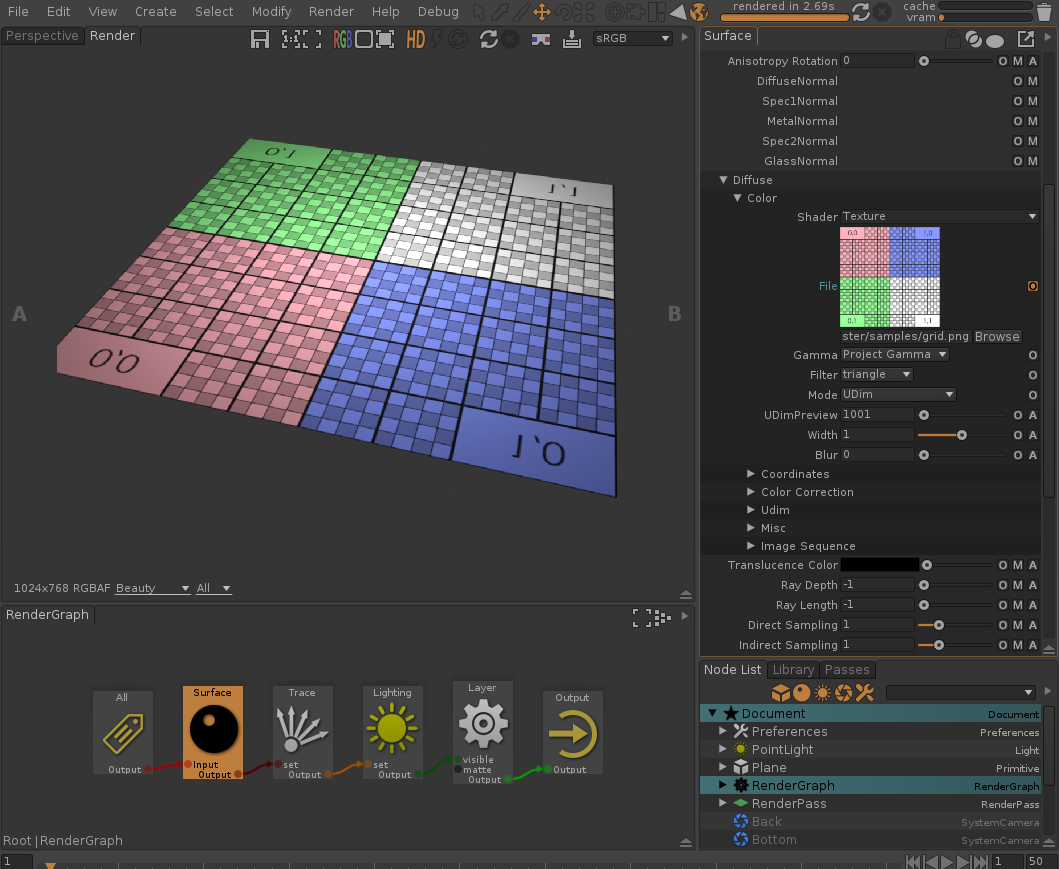Open the Render menu
This screenshot has width=1059, height=869.
point(331,12)
